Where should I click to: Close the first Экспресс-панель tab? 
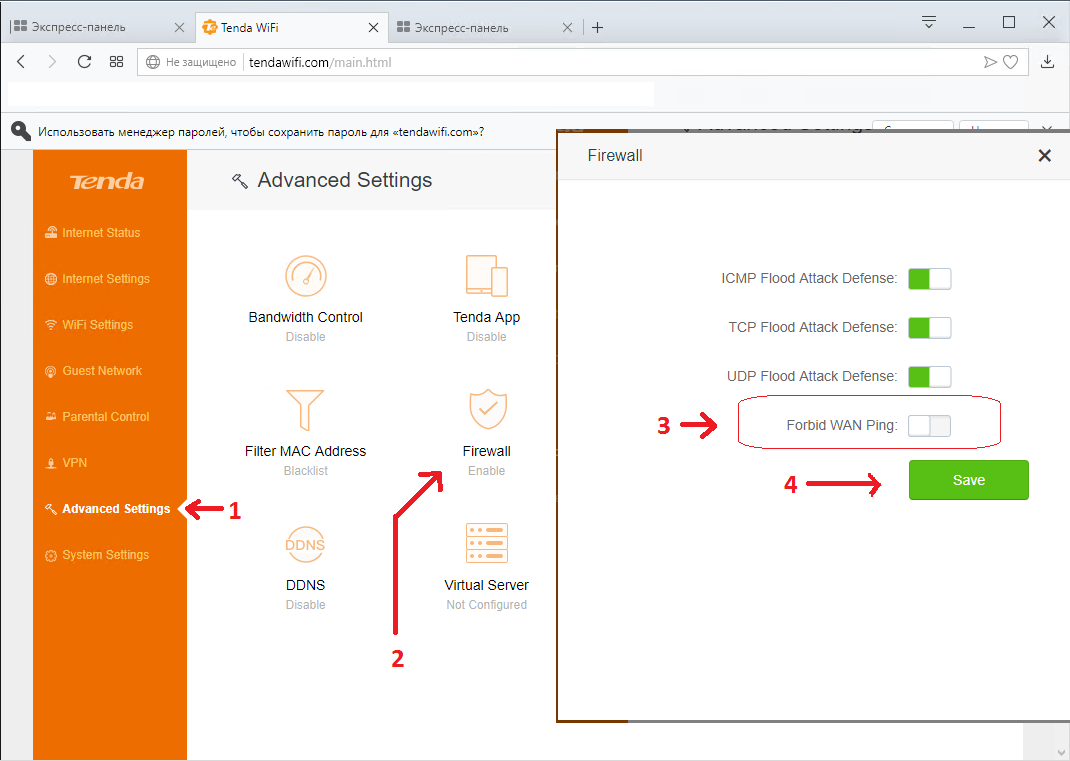coord(179,27)
